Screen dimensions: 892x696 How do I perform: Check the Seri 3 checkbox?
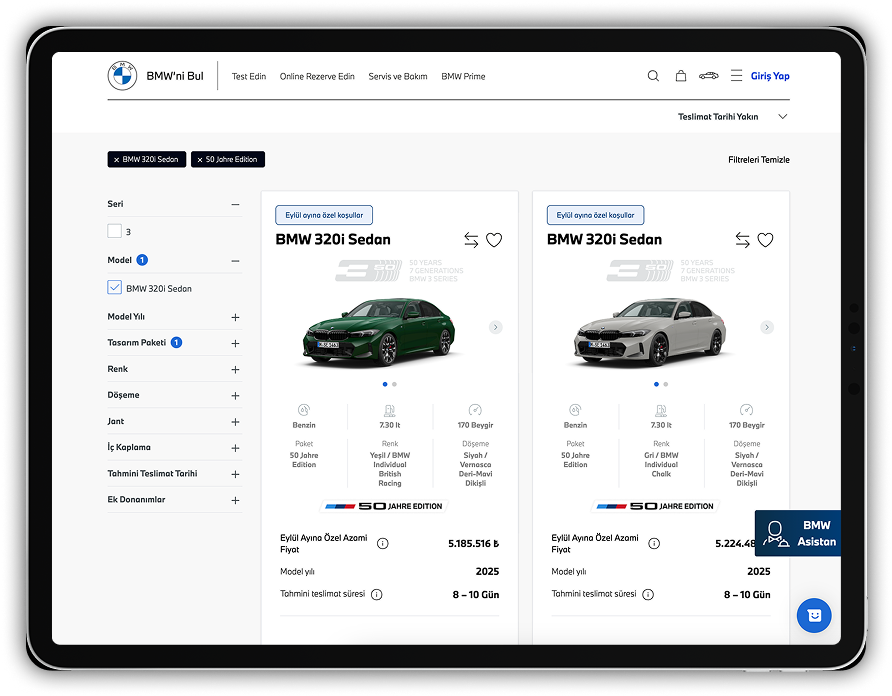113,230
